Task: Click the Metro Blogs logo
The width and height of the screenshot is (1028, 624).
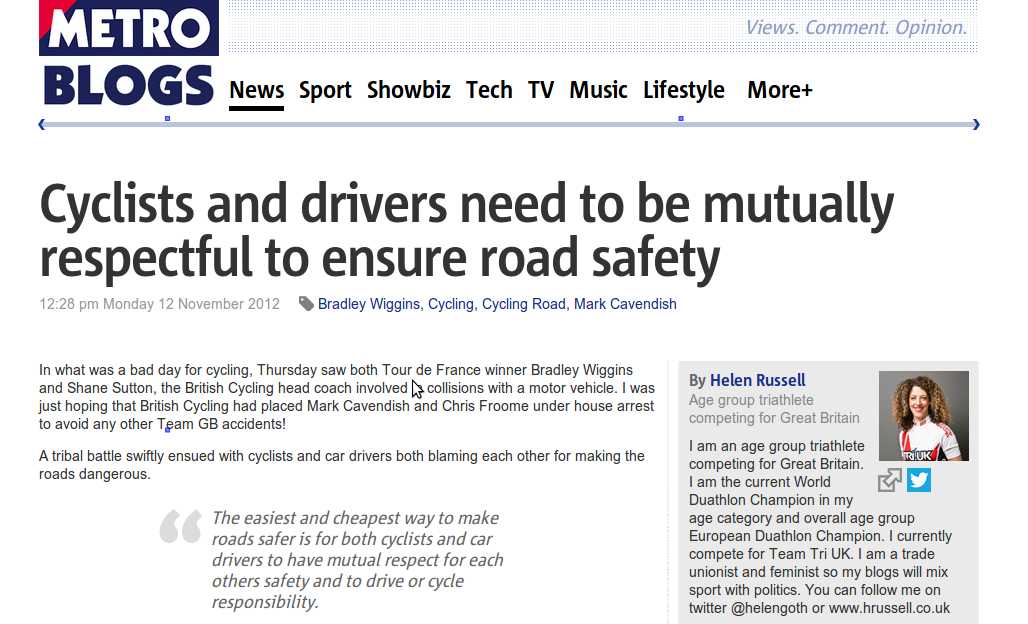Action: click(x=128, y=54)
